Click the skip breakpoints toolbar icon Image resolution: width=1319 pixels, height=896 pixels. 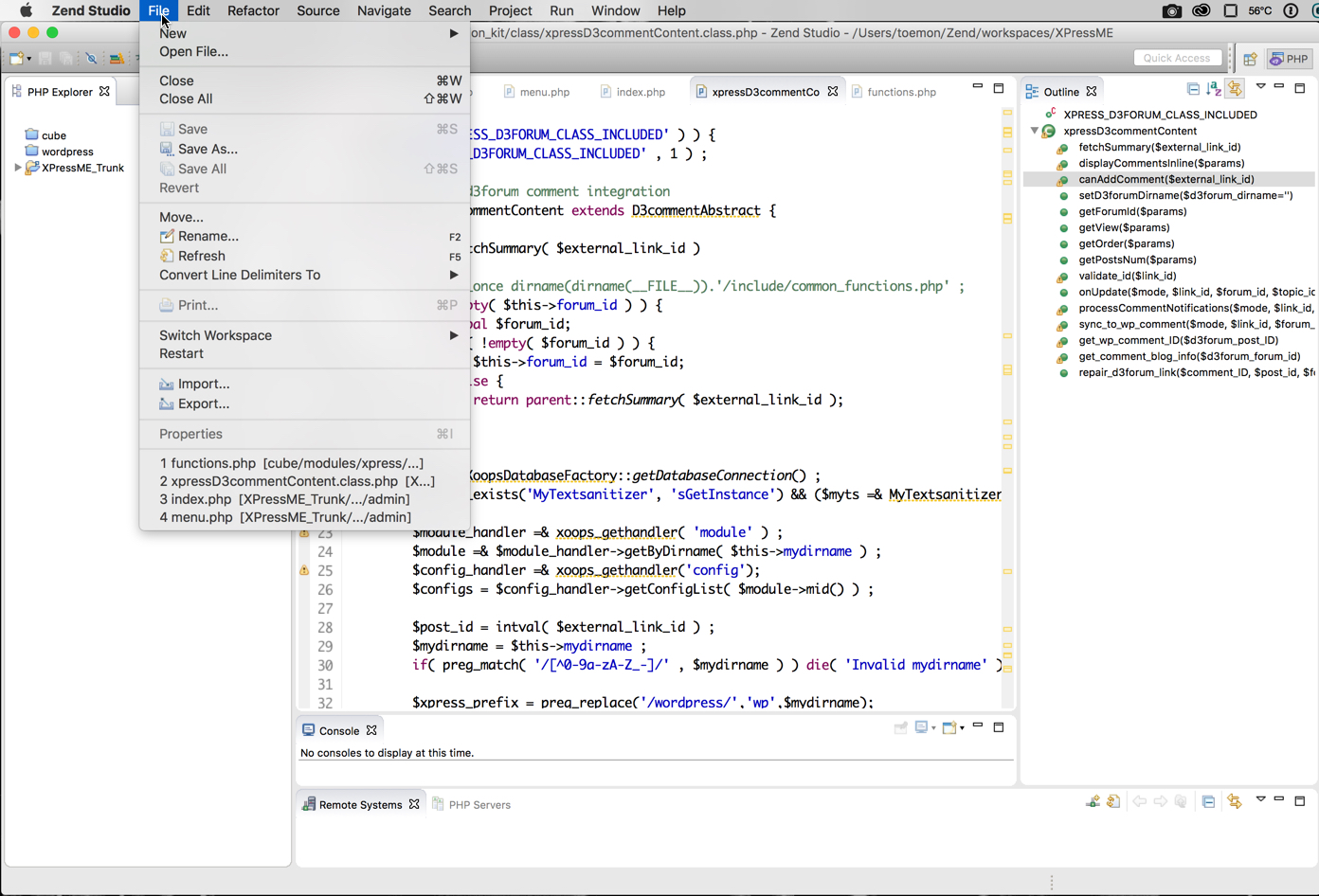pos(91,59)
